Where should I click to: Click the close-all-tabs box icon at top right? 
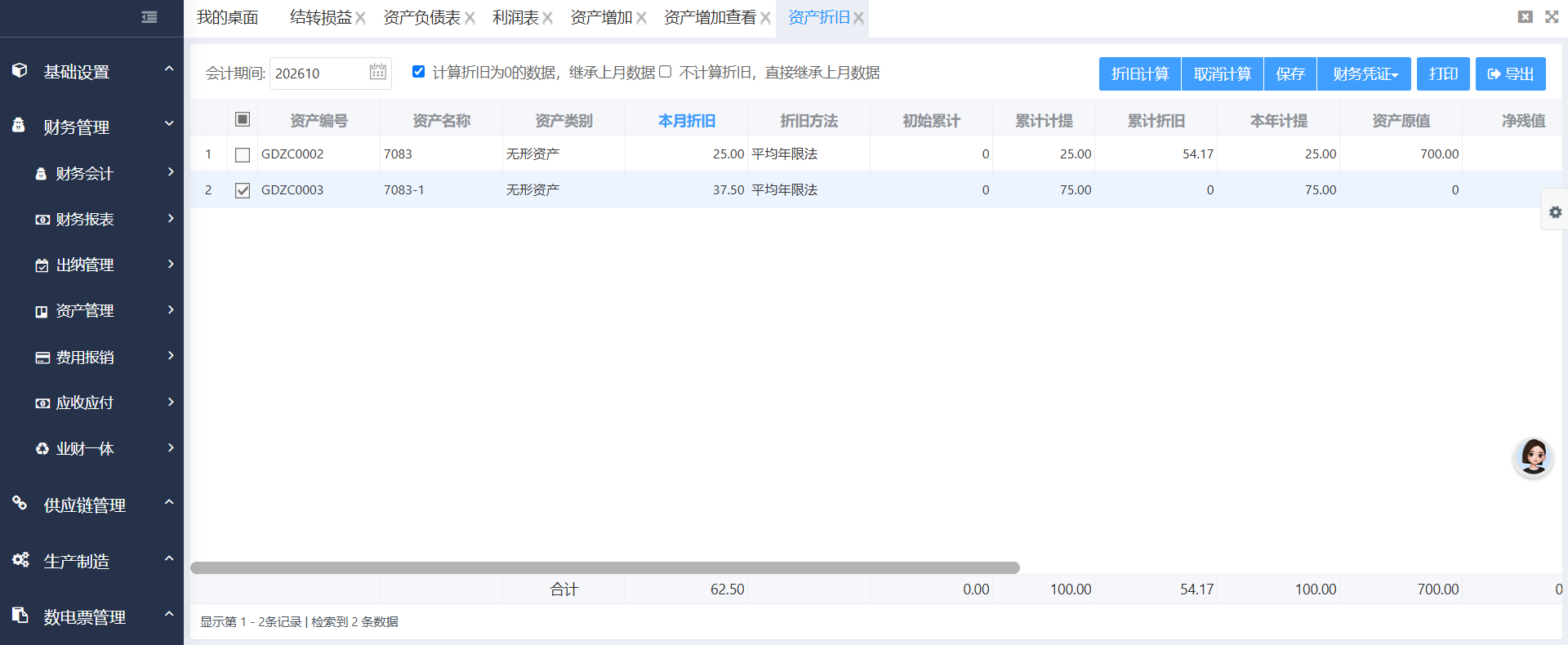[1525, 16]
